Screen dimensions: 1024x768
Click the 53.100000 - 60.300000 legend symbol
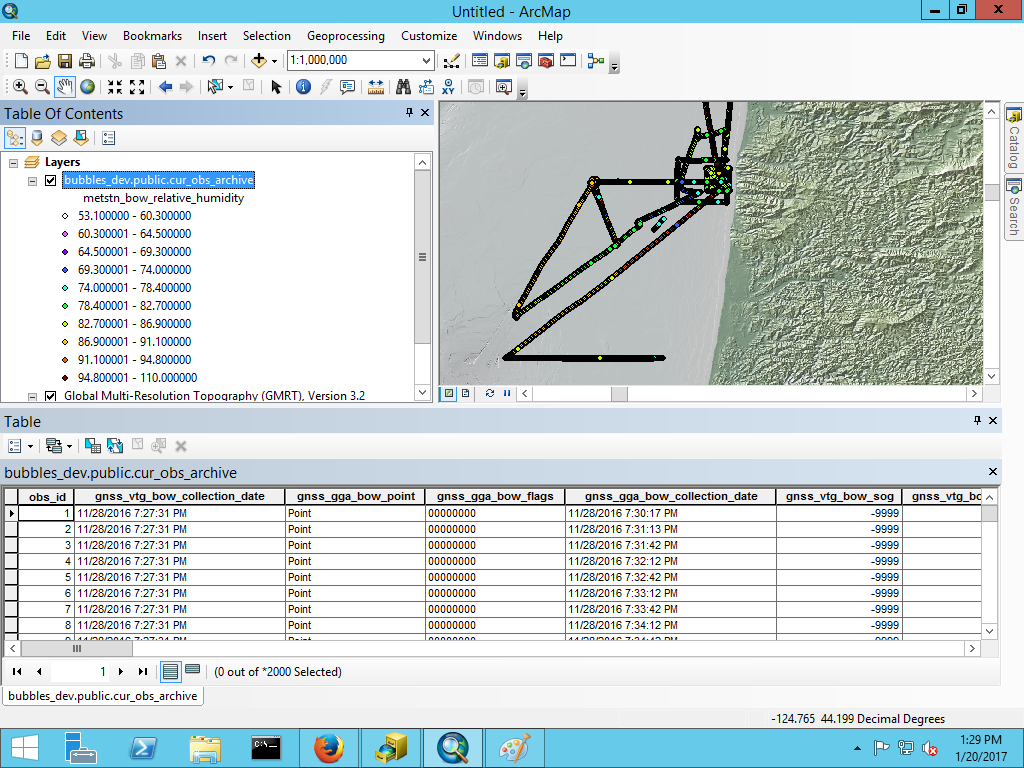point(65,216)
